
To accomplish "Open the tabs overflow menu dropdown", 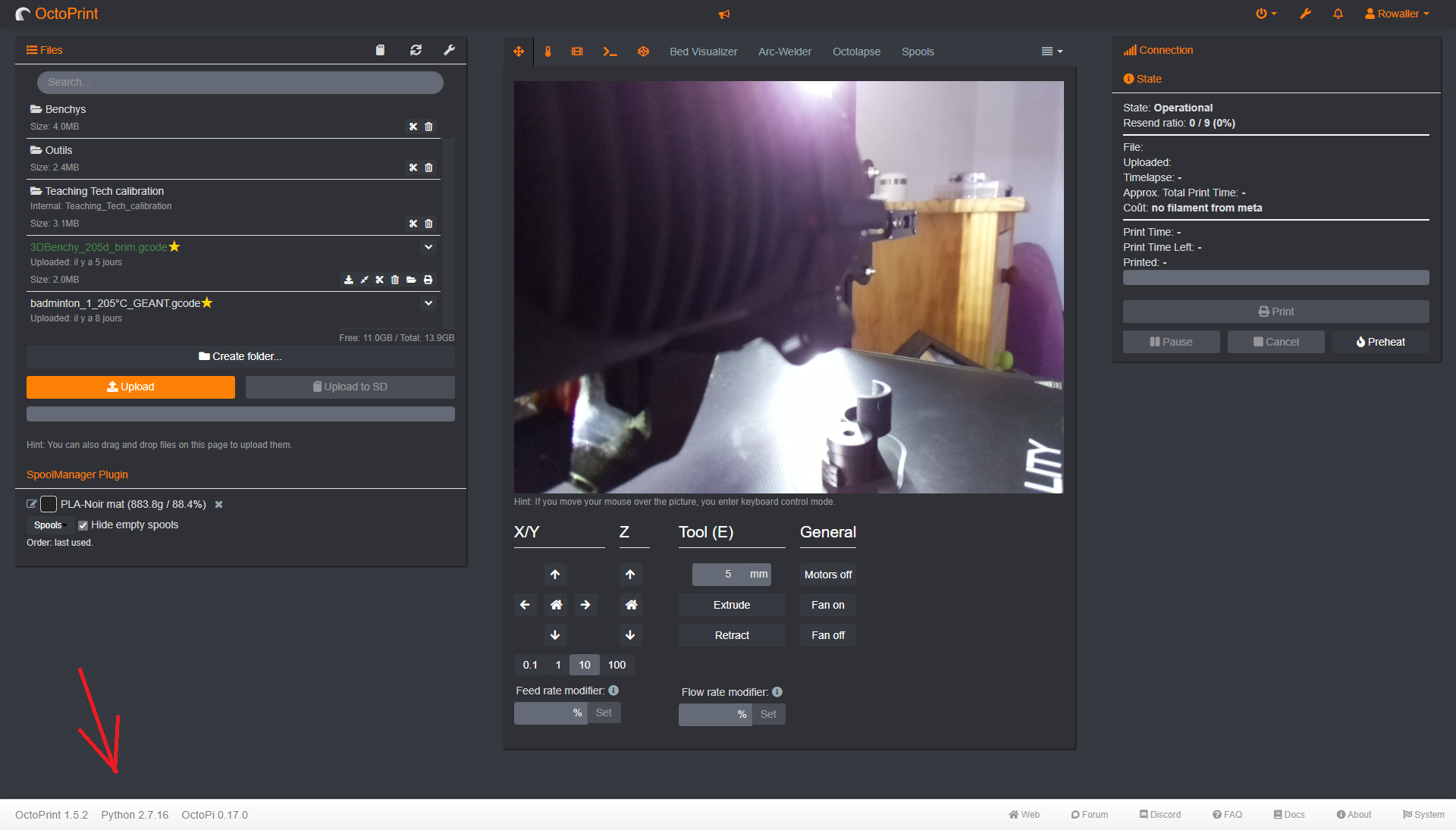I will [1052, 52].
